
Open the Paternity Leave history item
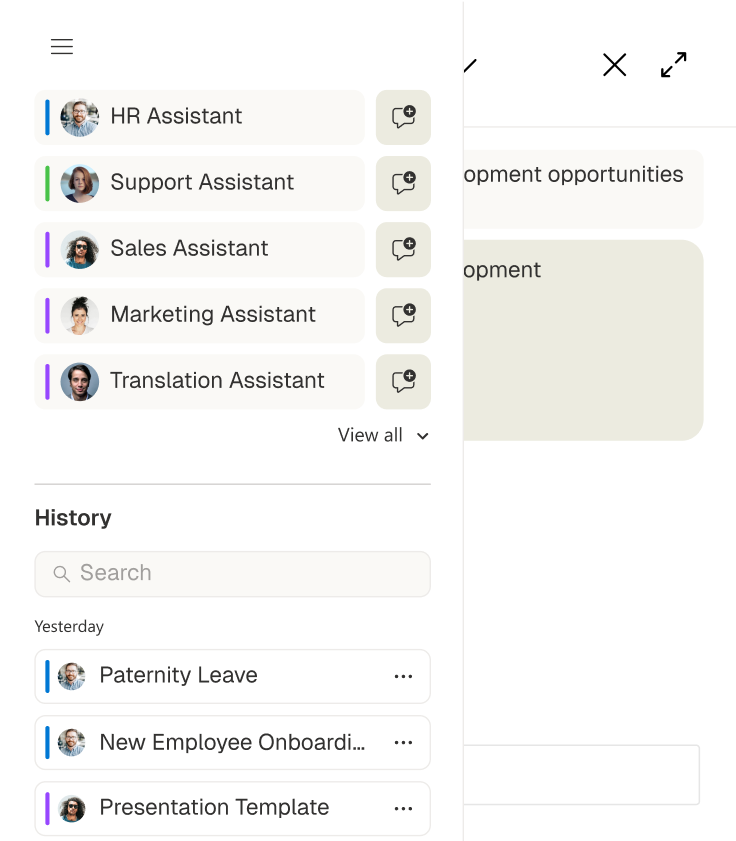point(200,677)
